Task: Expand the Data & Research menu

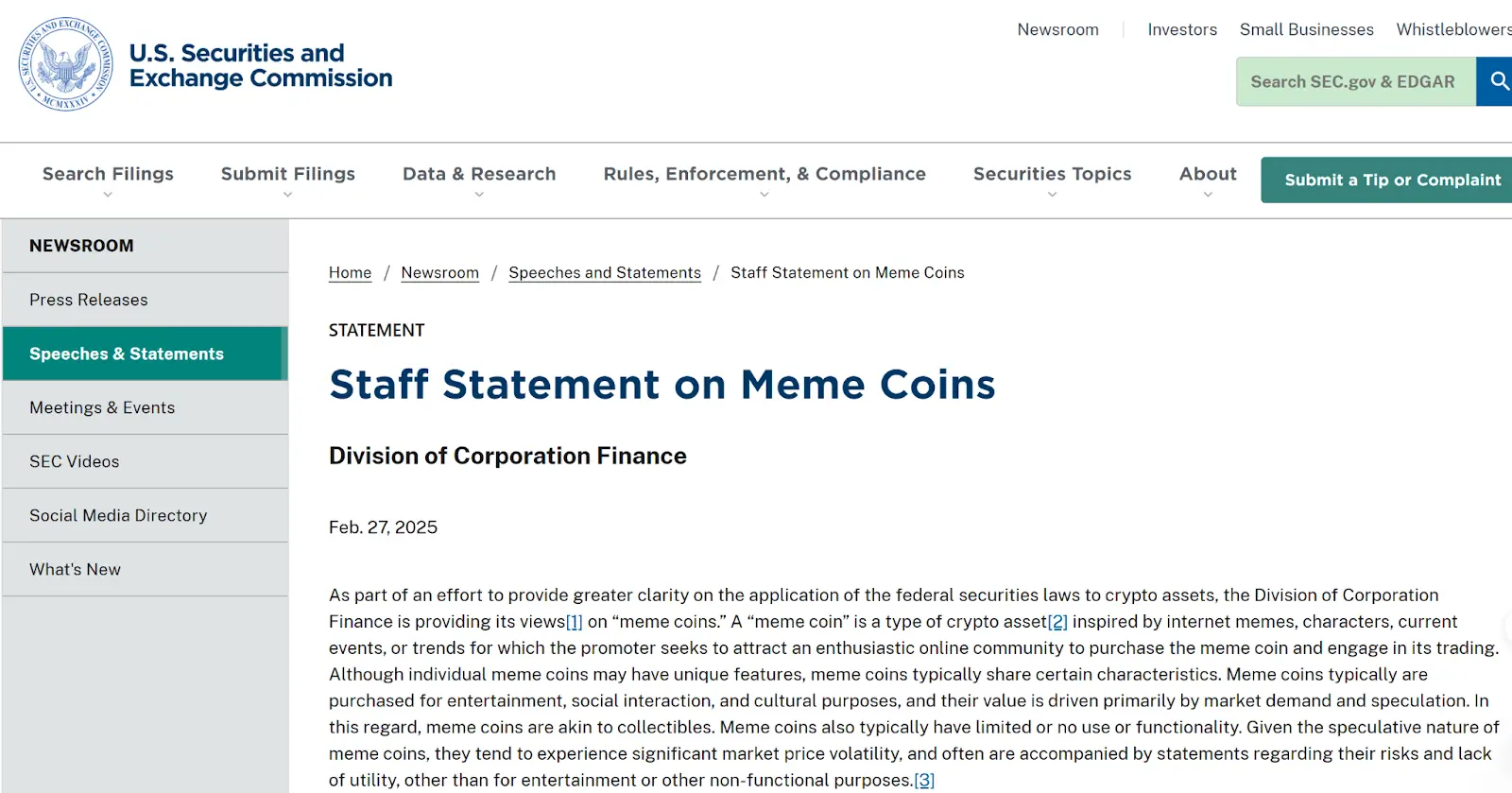Action: [x=479, y=181]
